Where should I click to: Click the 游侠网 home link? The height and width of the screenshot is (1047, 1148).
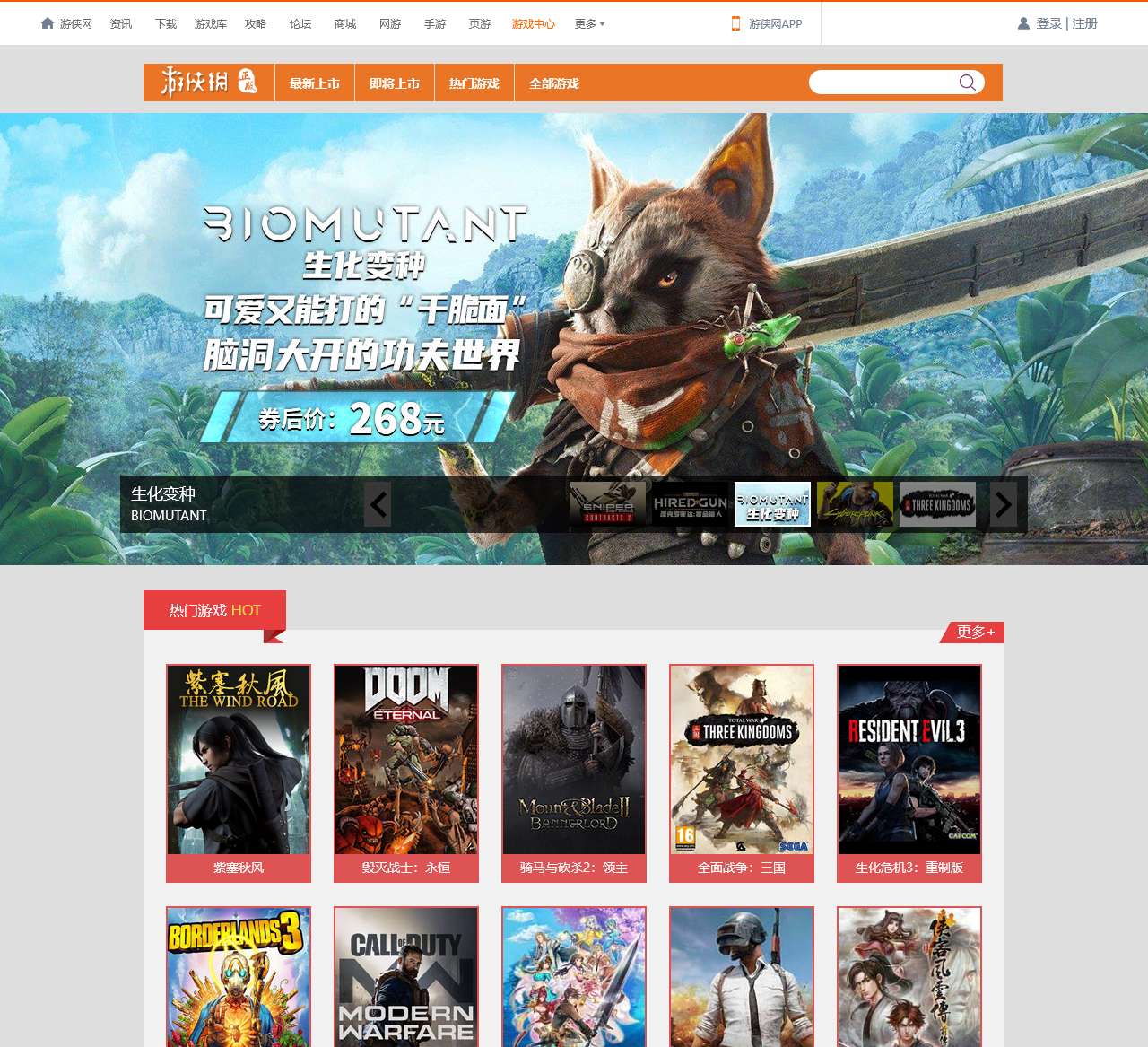click(76, 24)
